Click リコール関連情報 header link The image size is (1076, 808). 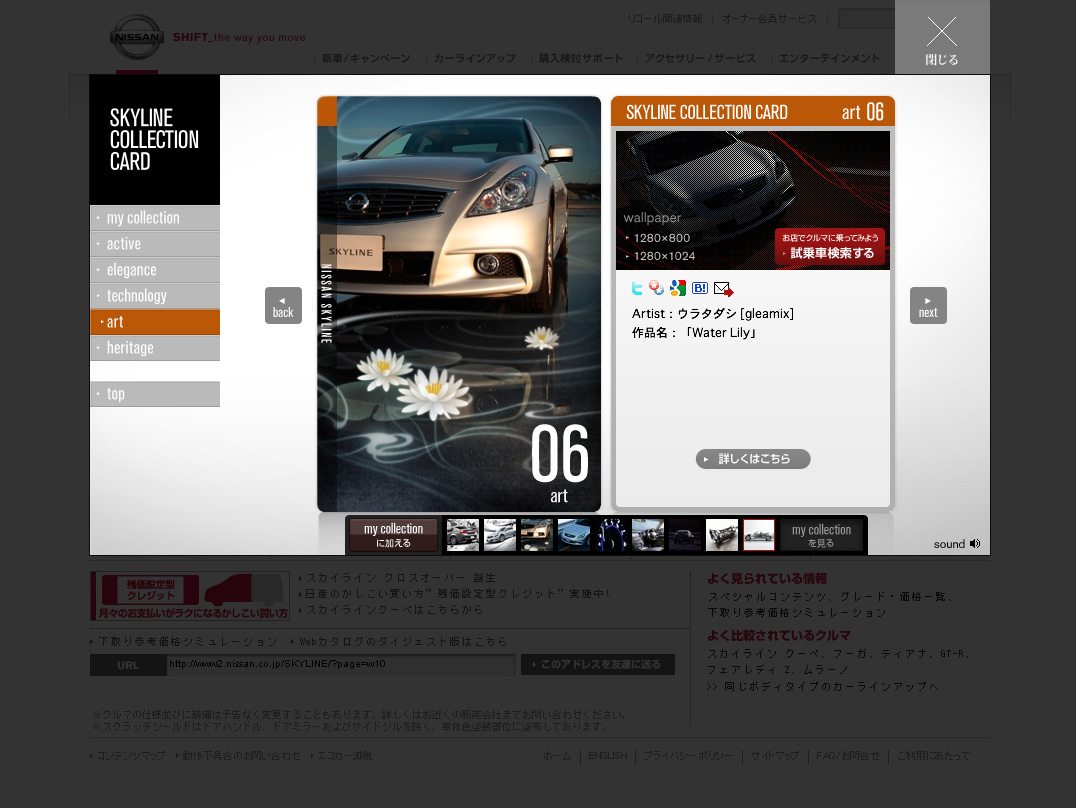pos(665,19)
